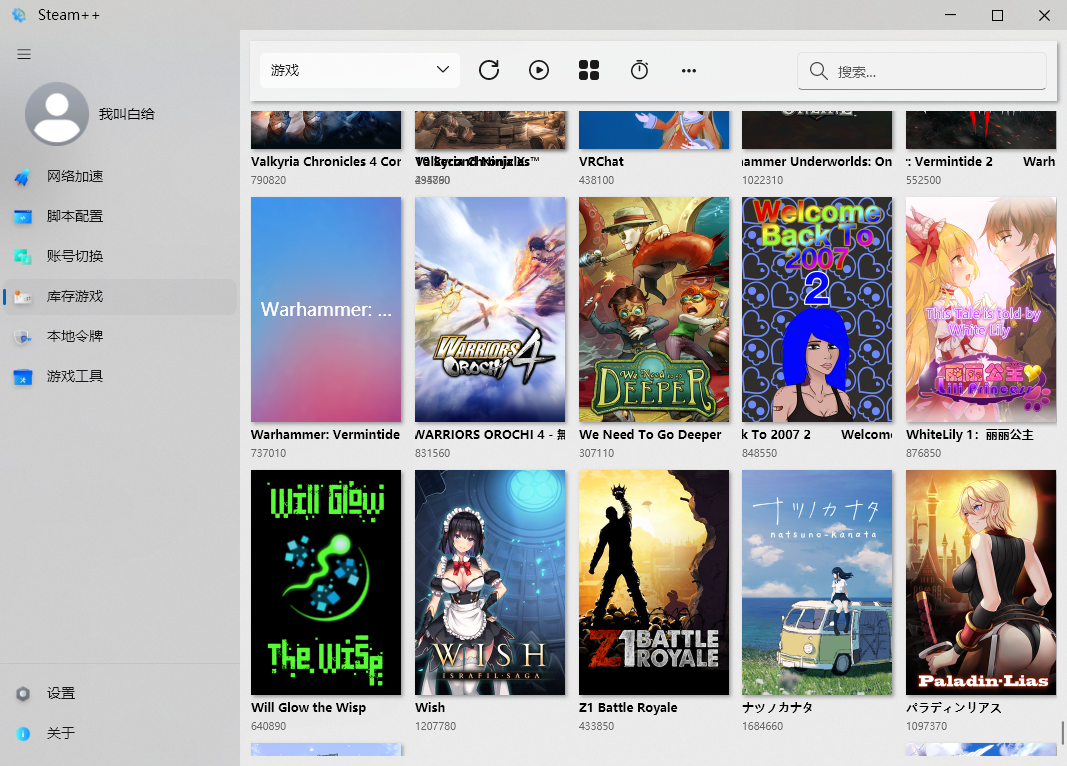1067x766 pixels.
Task: Click the four-squares grid icon
Action: (589, 70)
